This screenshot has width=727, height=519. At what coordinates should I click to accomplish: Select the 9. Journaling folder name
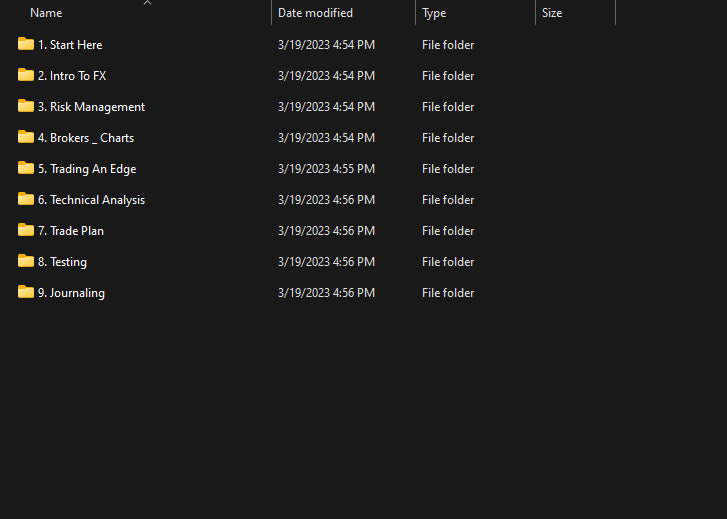tap(71, 293)
